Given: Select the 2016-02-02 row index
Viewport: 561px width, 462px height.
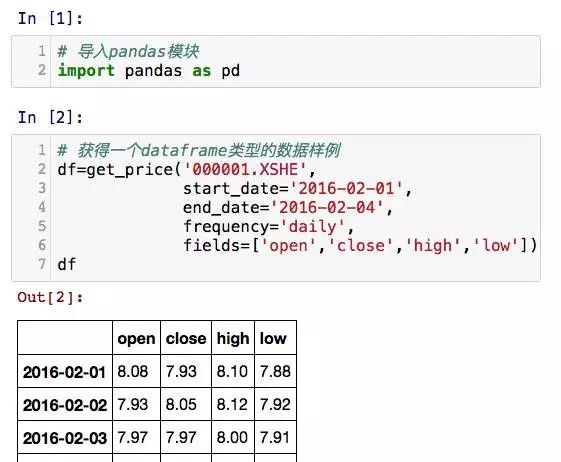Looking at the screenshot, I should click(x=65, y=405).
